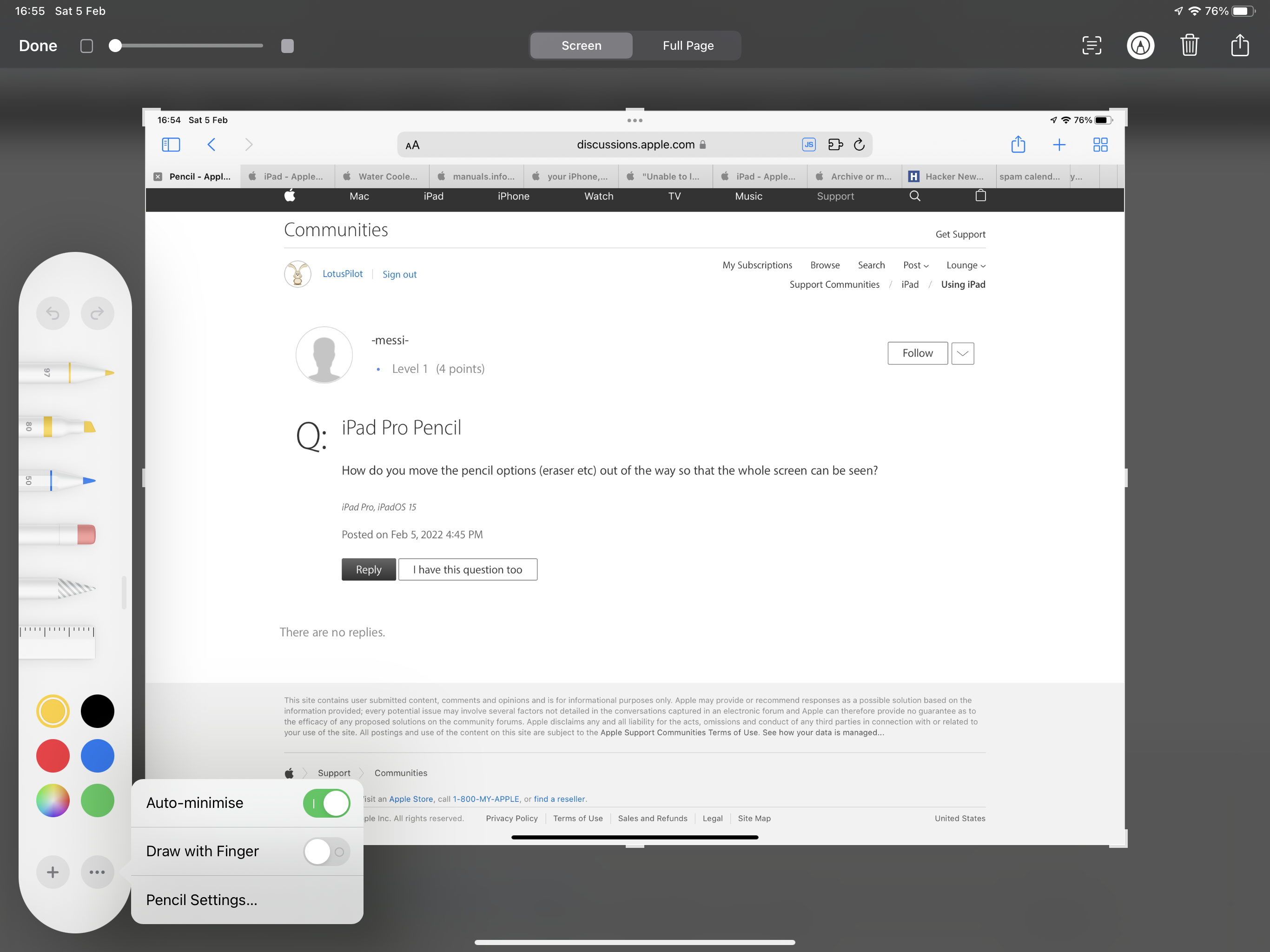Click the live text scan icon
The width and height of the screenshot is (1270, 952).
[x=1091, y=46]
